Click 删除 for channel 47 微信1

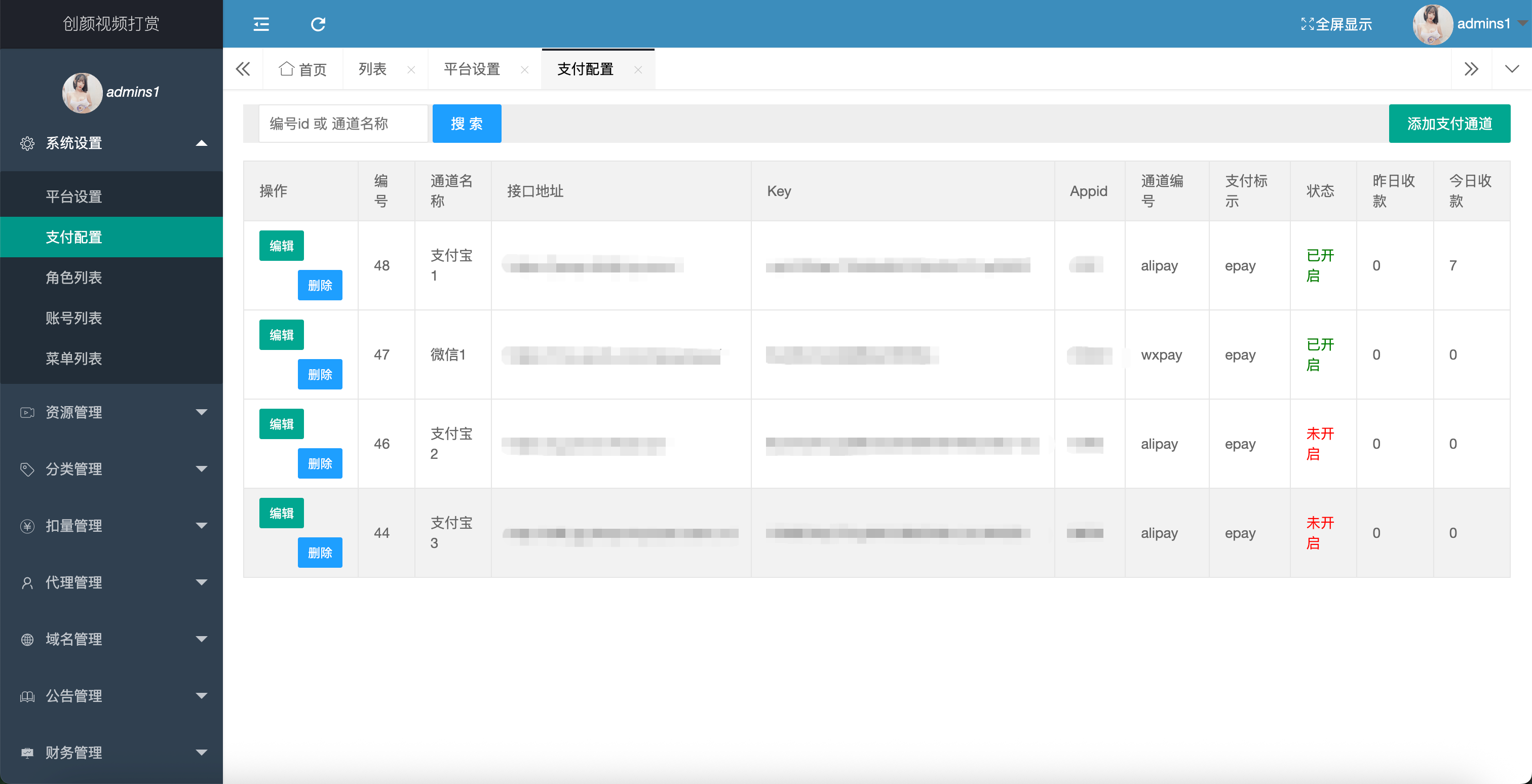[x=319, y=374]
